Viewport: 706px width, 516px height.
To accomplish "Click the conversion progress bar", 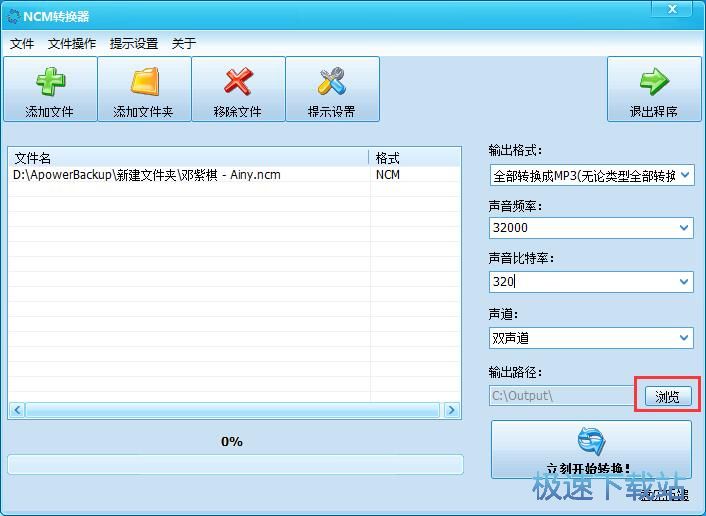I will point(235,465).
